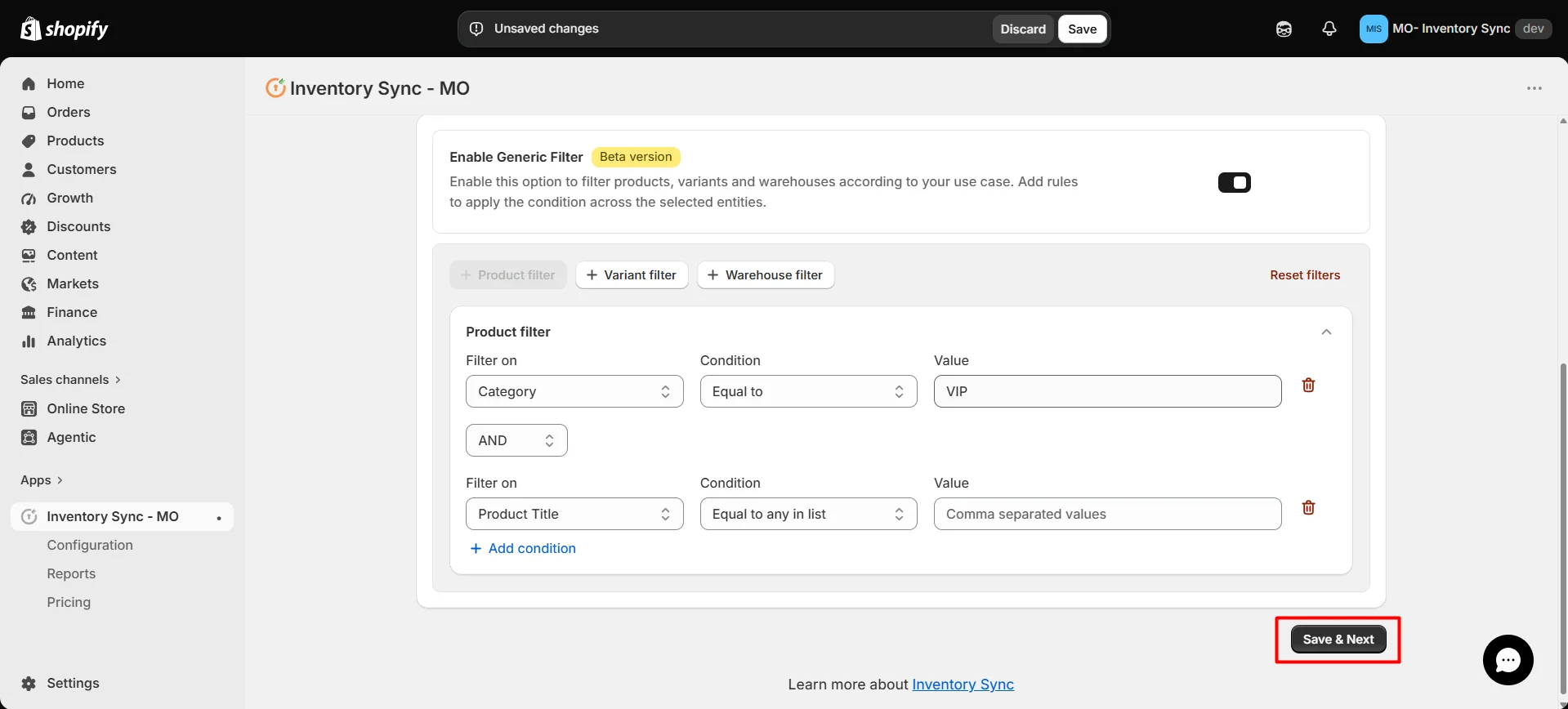This screenshot has width=1568, height=709.
Task: Open the AND operator dropdown
Action: [x=516, y=440]
